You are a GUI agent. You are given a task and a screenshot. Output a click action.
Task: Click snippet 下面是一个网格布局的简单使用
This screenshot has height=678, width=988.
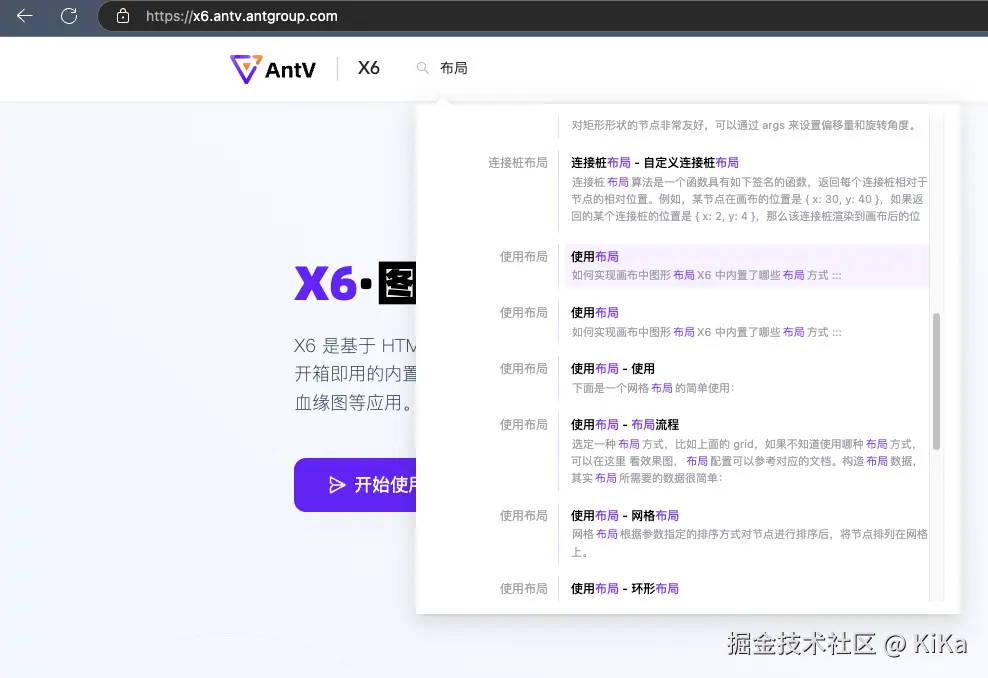click(653, 388)
